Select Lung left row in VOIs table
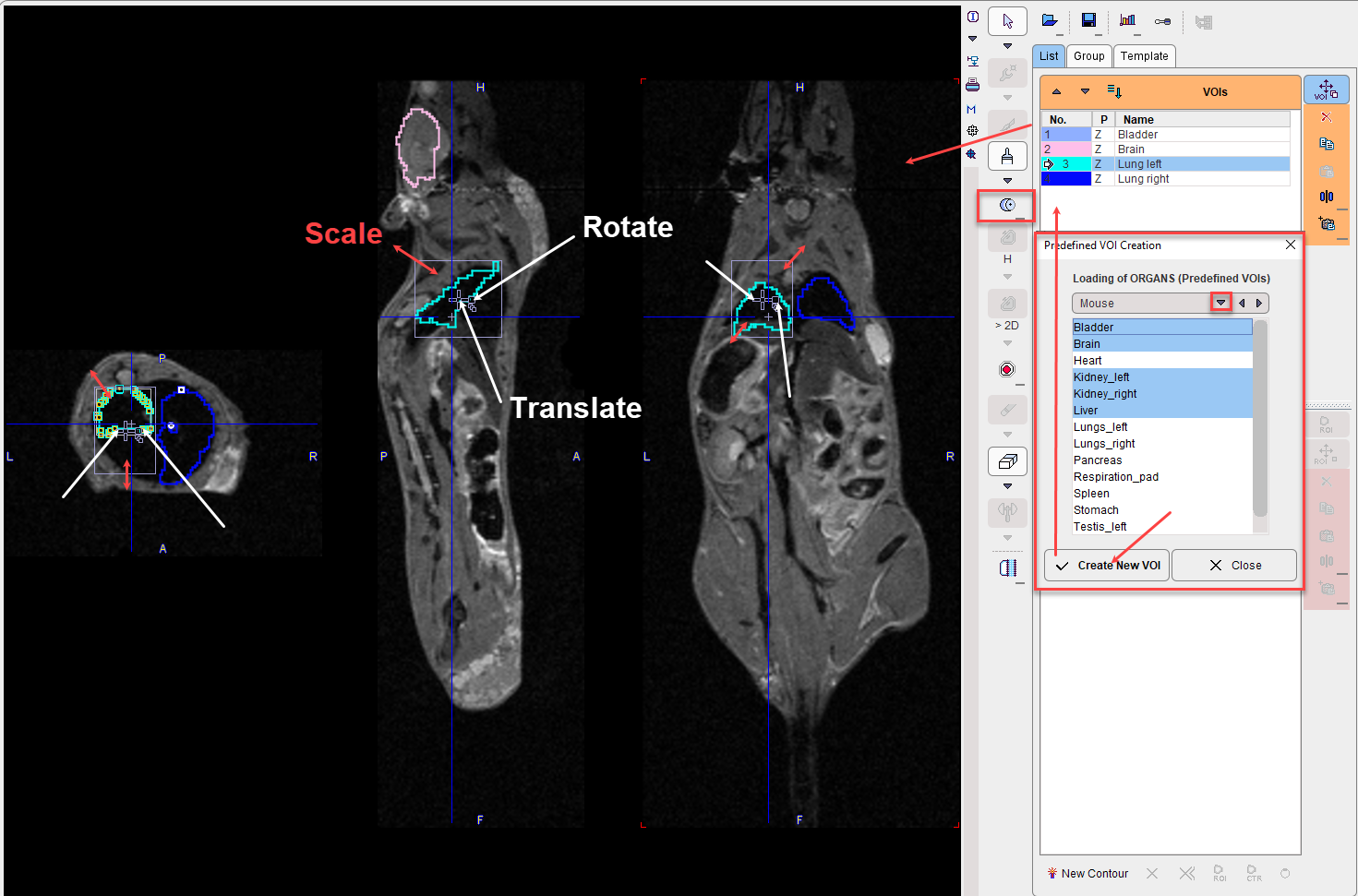This screenshot has width=1358, height=896. tap(1166, 164)
